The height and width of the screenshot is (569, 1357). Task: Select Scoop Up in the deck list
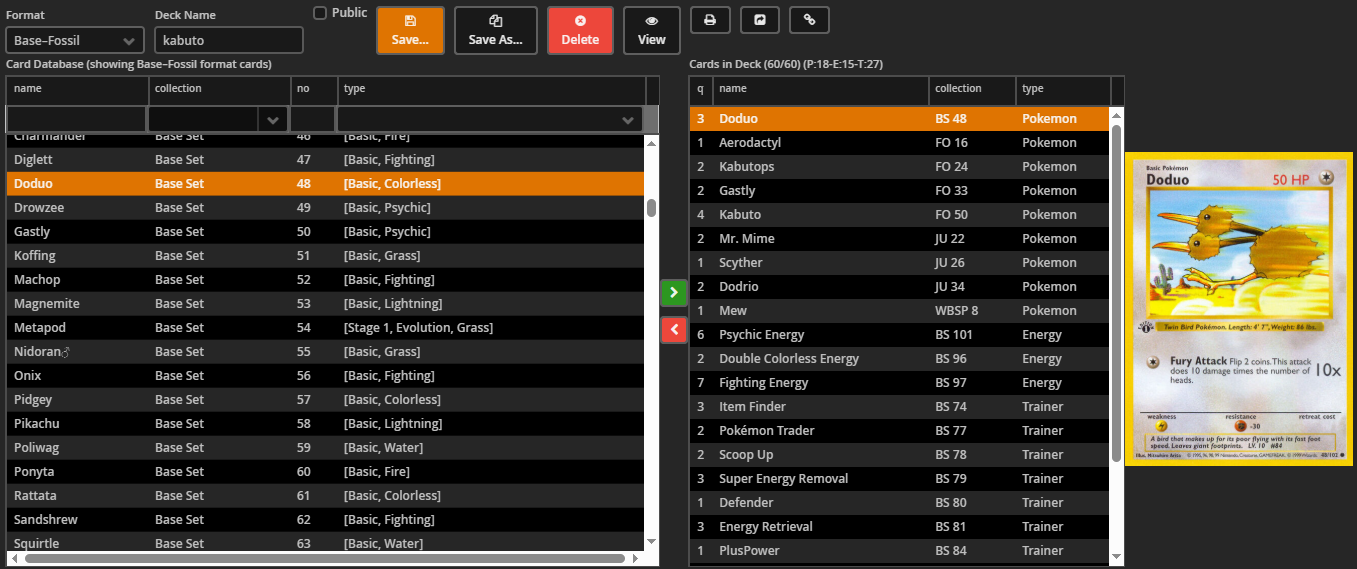pyautogui.click(x=900, y=455)
